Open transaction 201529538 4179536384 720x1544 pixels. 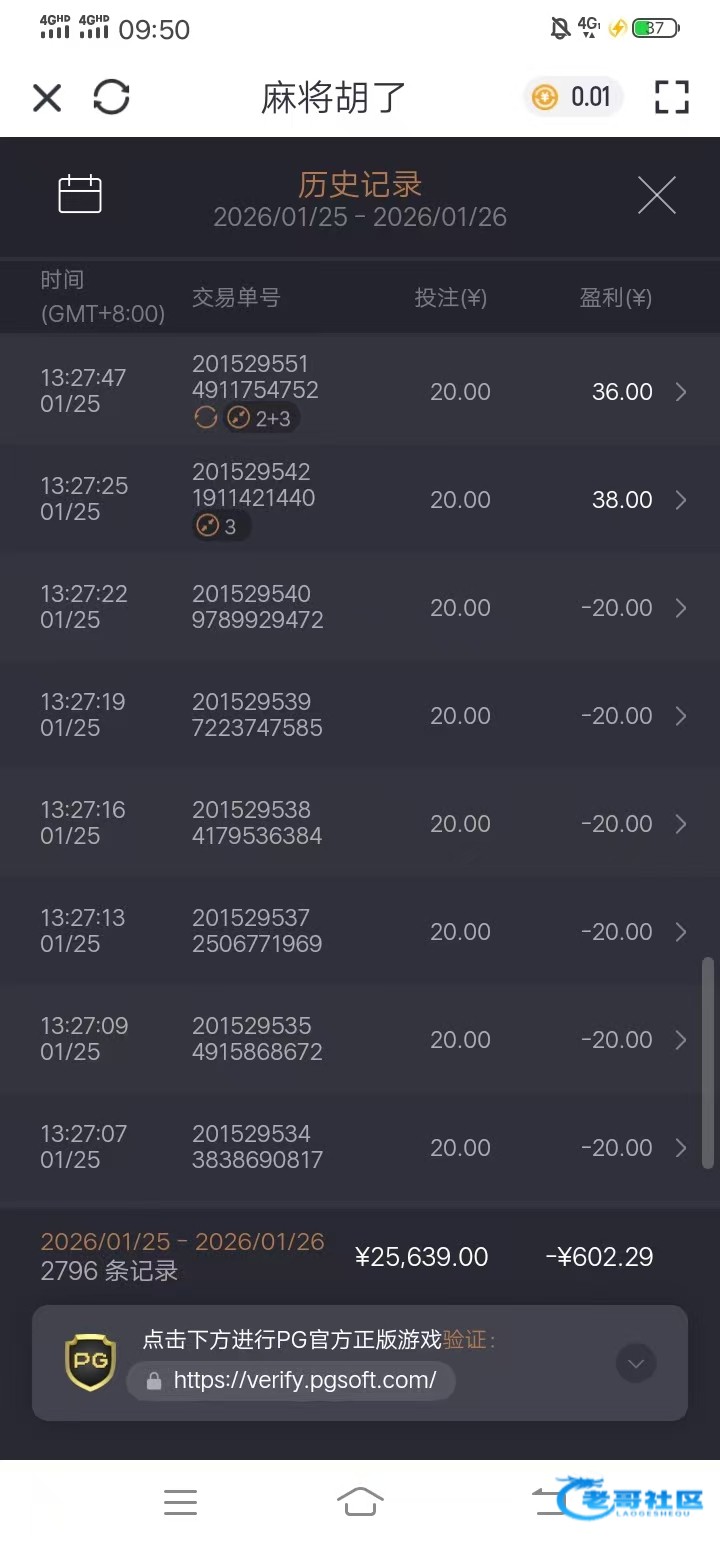(x=257, y=823)
